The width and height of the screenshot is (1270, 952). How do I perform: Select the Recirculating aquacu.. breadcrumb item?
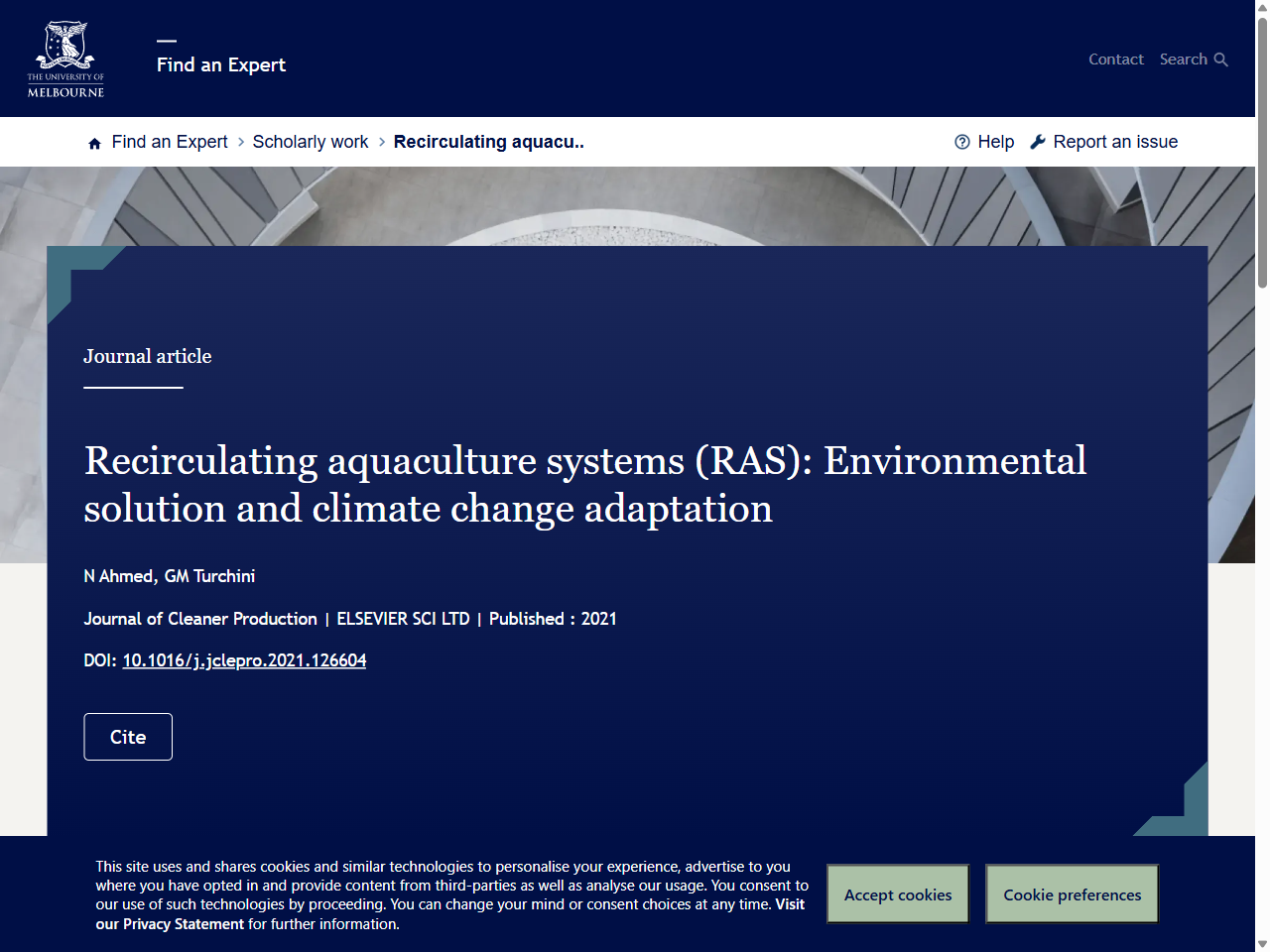tap(489, 142)
